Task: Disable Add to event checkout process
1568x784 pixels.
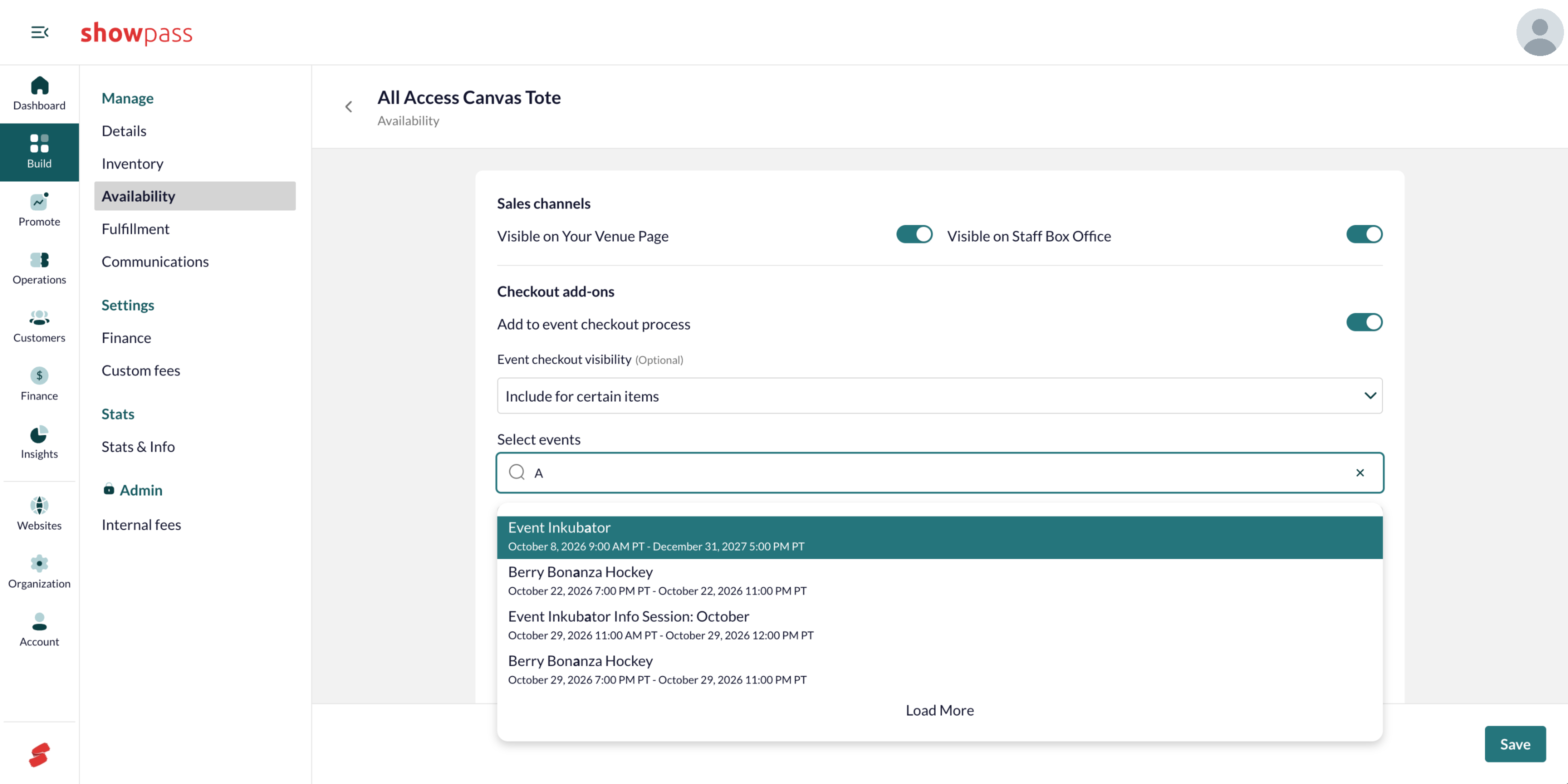Action: point(1364,322)
